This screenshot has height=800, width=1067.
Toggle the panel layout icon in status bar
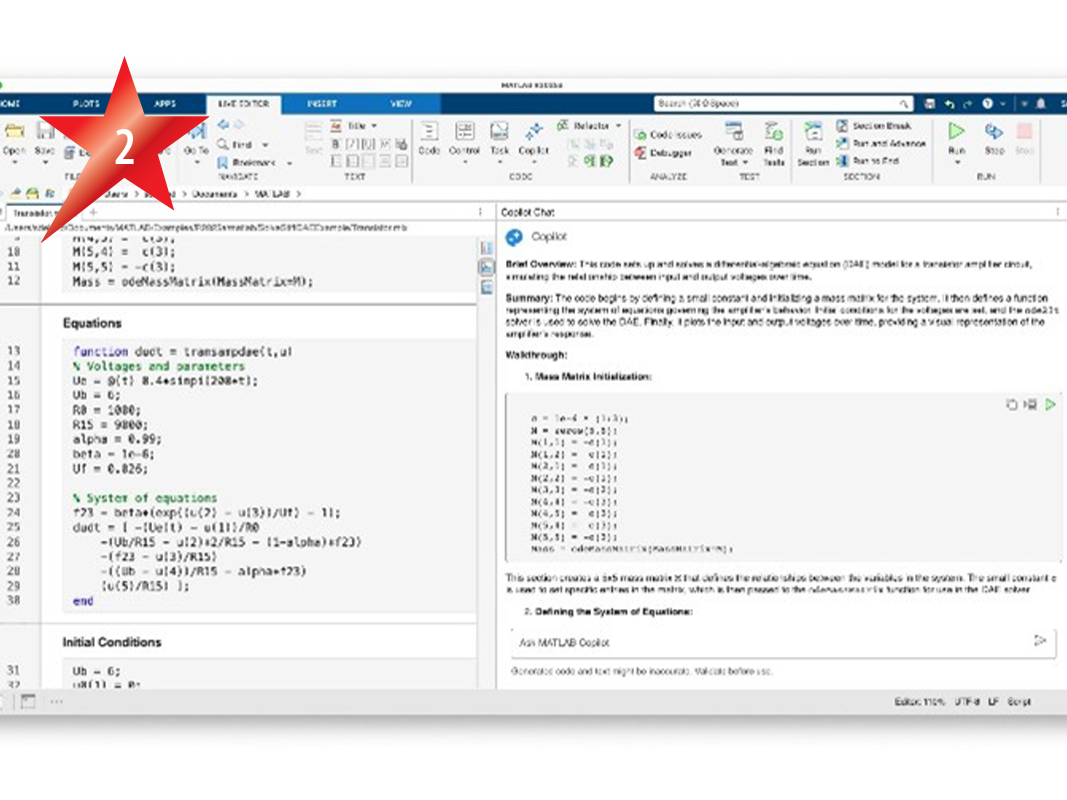(28, 701)
